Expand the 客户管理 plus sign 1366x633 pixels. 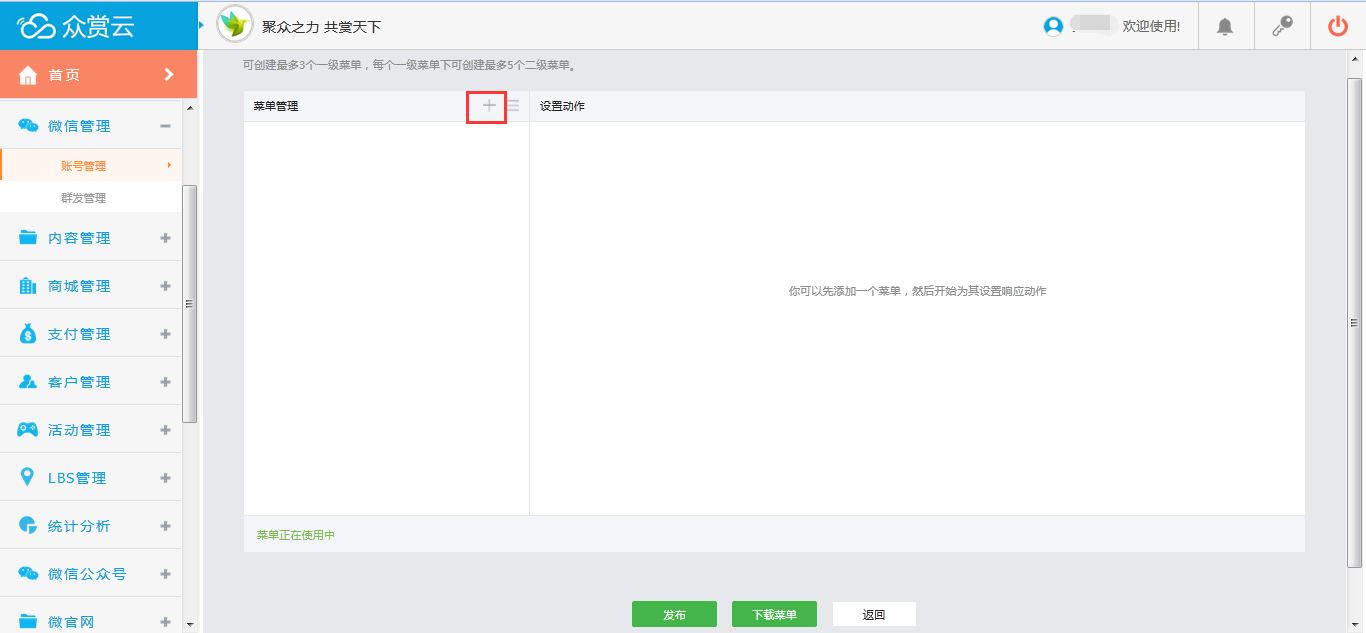(165, 382)
